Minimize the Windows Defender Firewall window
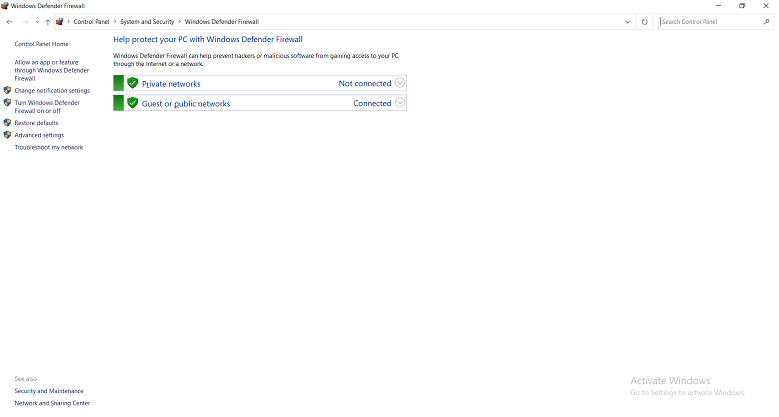779x417 pixels. click(718, 6)
